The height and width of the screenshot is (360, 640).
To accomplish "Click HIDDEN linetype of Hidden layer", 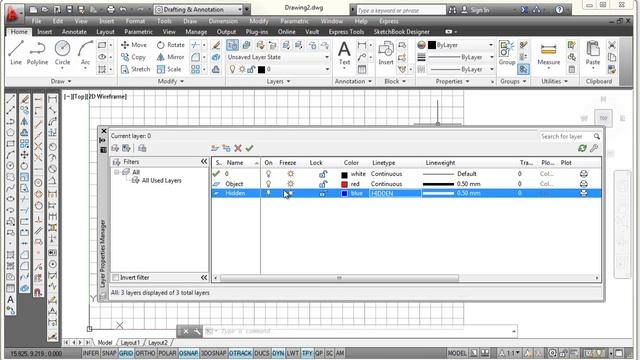I will (x=382, y=193).
